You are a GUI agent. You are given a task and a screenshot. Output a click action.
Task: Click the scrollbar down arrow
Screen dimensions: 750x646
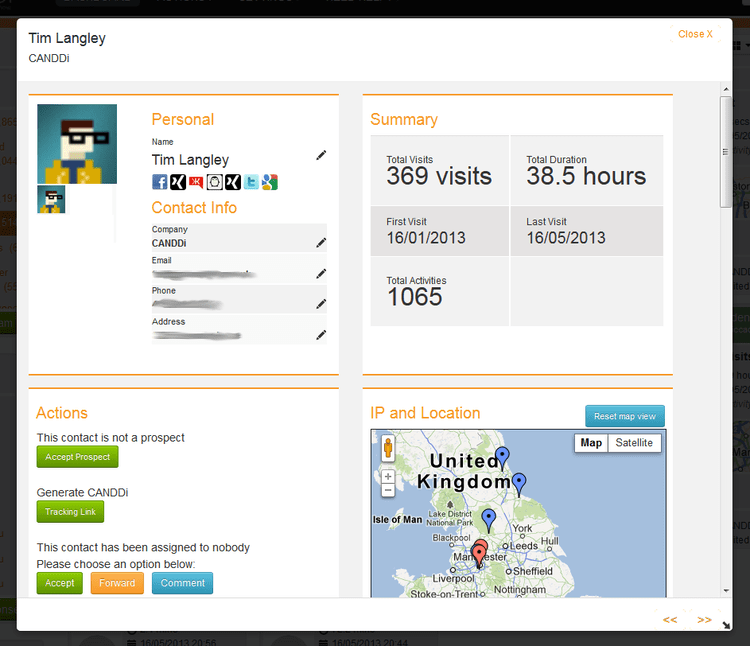pyautogui.click(x=726, y=591)
